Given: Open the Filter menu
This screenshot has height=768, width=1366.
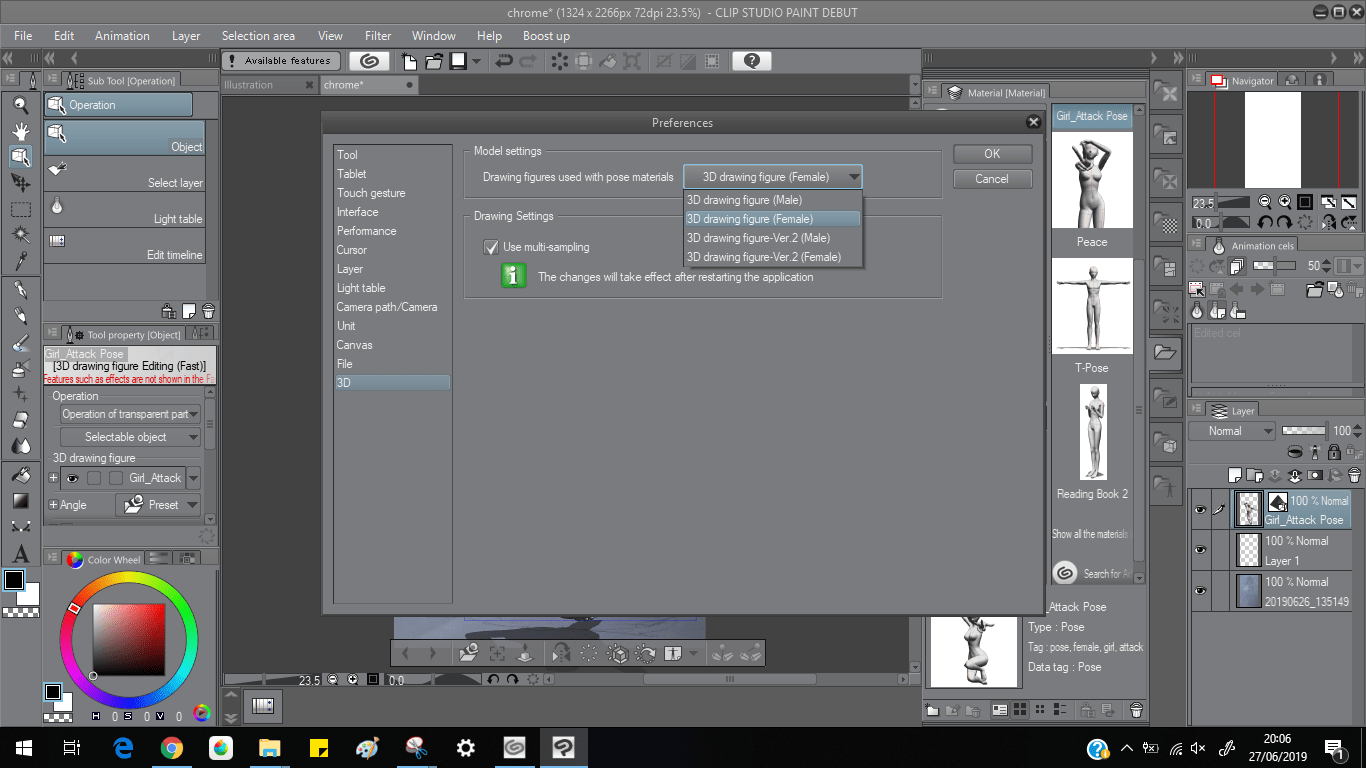Looking at the screenshot, I should pyautogui.click(x=378, y=36).
